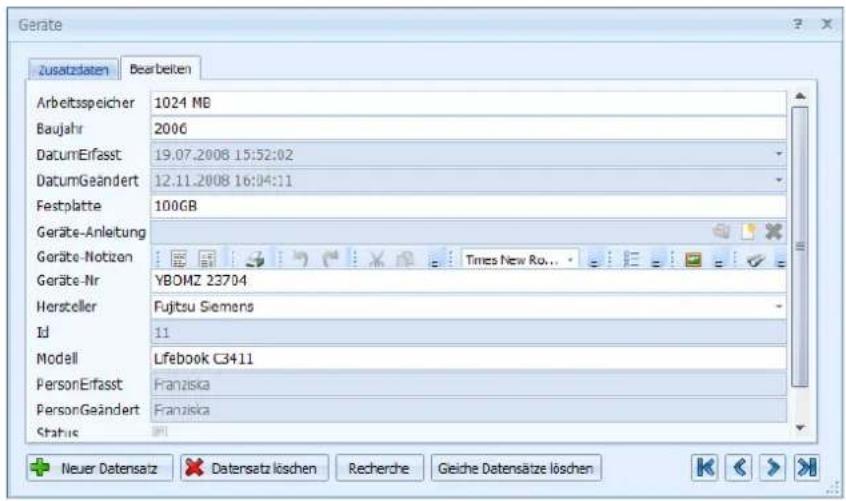
Task: Click the Baujahr field showing 2006
Action: [468, 128]
